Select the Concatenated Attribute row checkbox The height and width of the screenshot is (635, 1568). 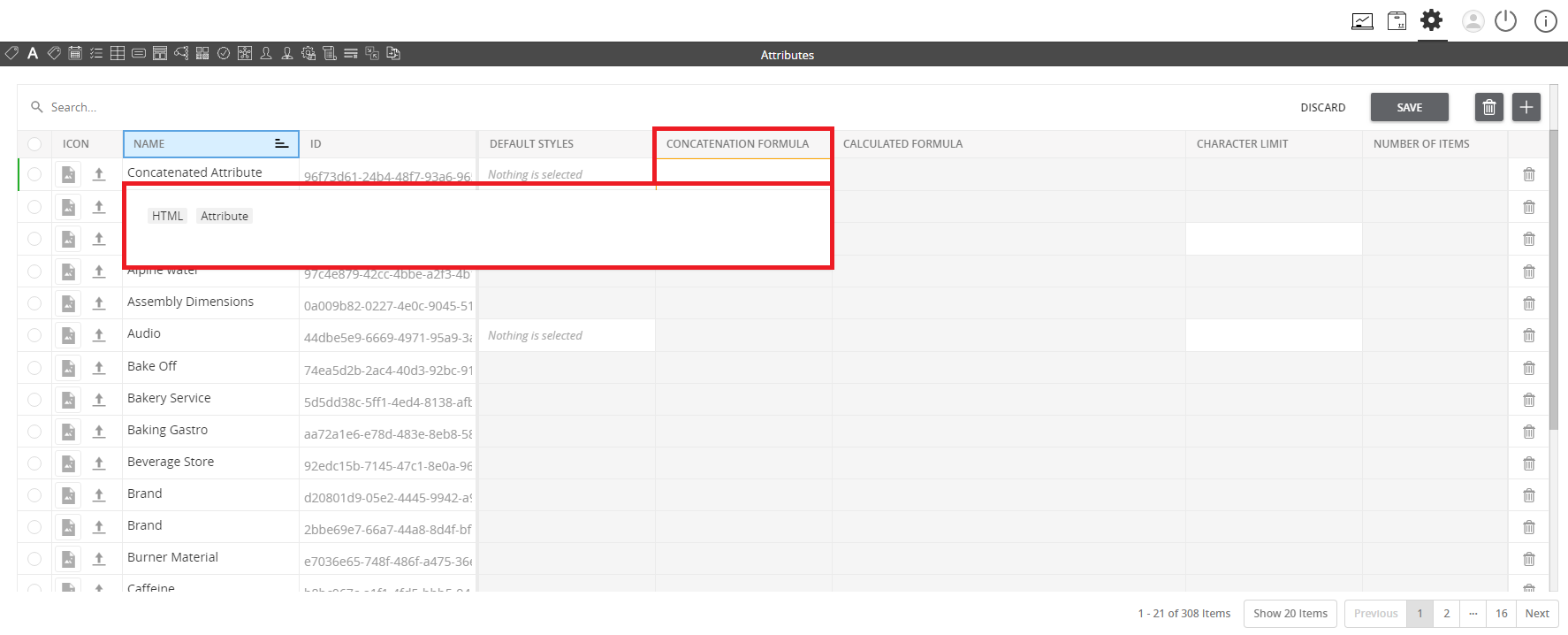(x=34, y=174)
